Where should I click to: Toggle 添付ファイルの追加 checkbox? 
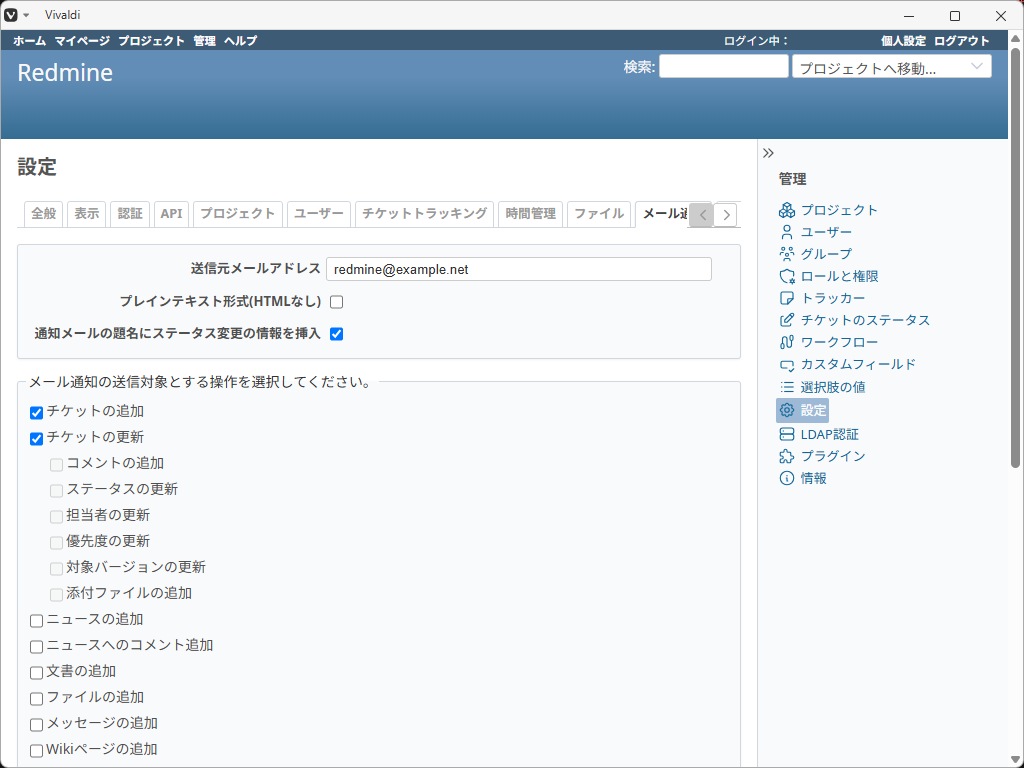56,595
